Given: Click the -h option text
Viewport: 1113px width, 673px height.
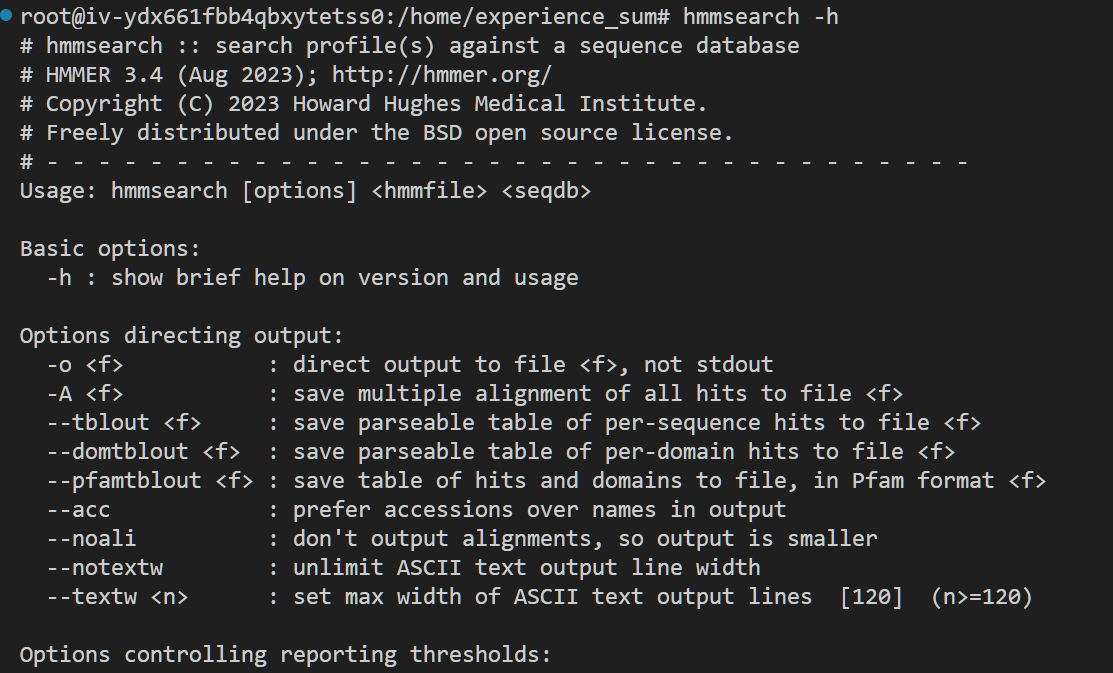Looking at the screenshot, I should (x=60, y=278).
